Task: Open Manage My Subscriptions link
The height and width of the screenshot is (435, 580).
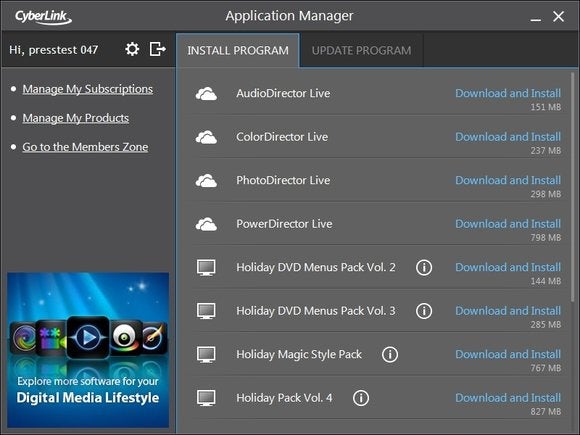Action: [x=88, y=89]
